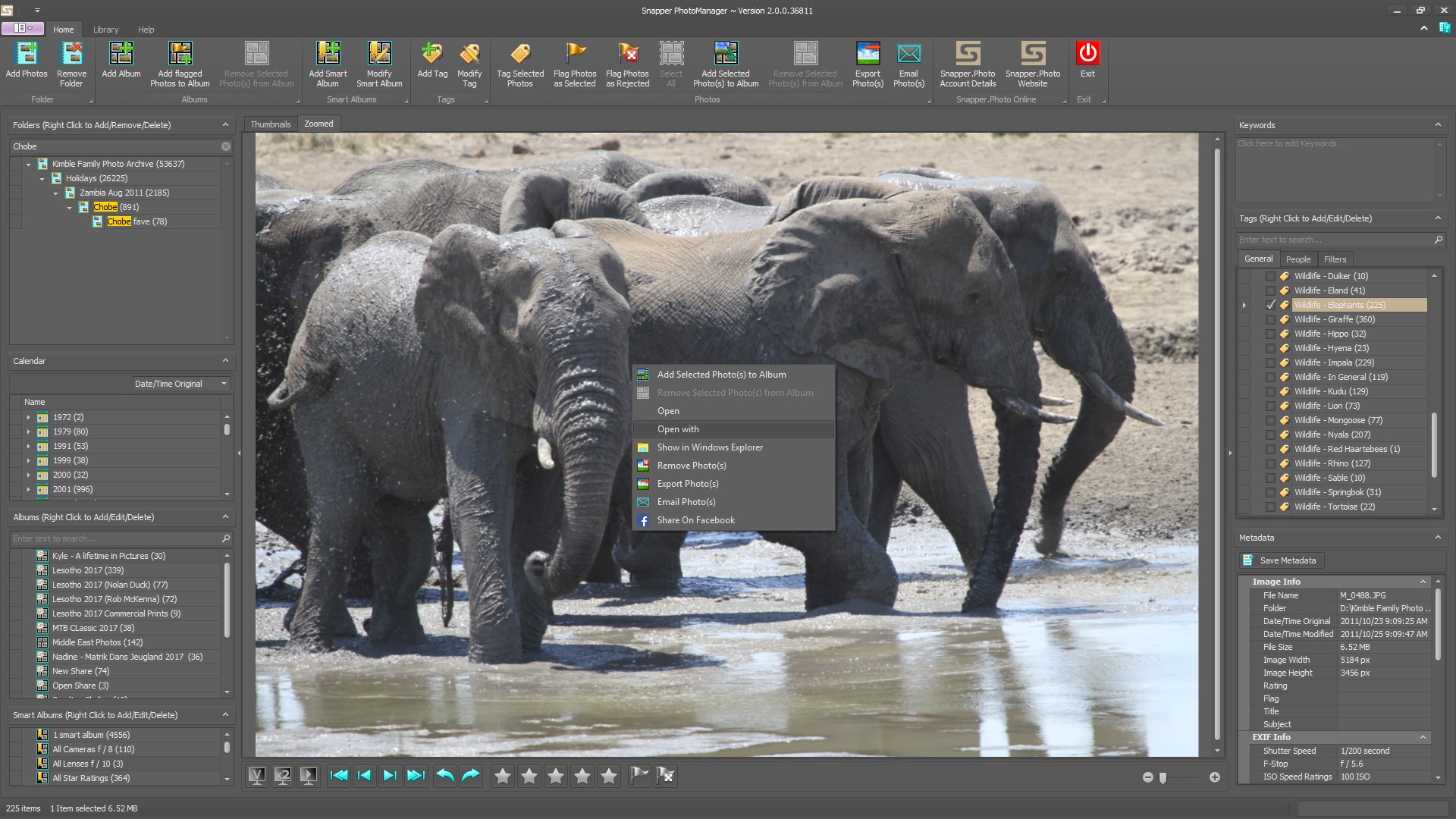This screenshot has height=819, width=1456.
Task: Collapse the Holidays folder tree node
Action: click(42, 178)
